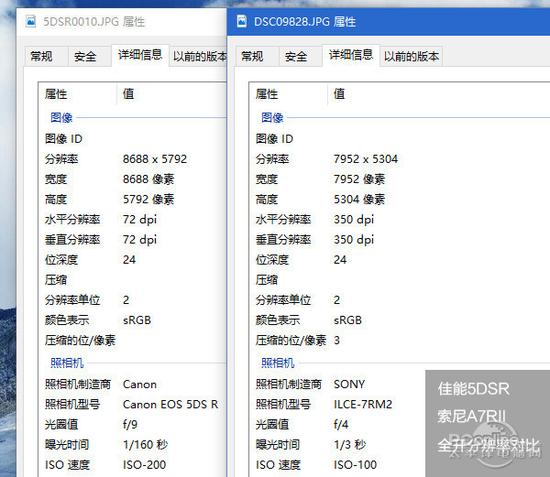Select the 1/160 秒 exposure time value
This screenshot has width=550, height=477.
coord(145,445)
